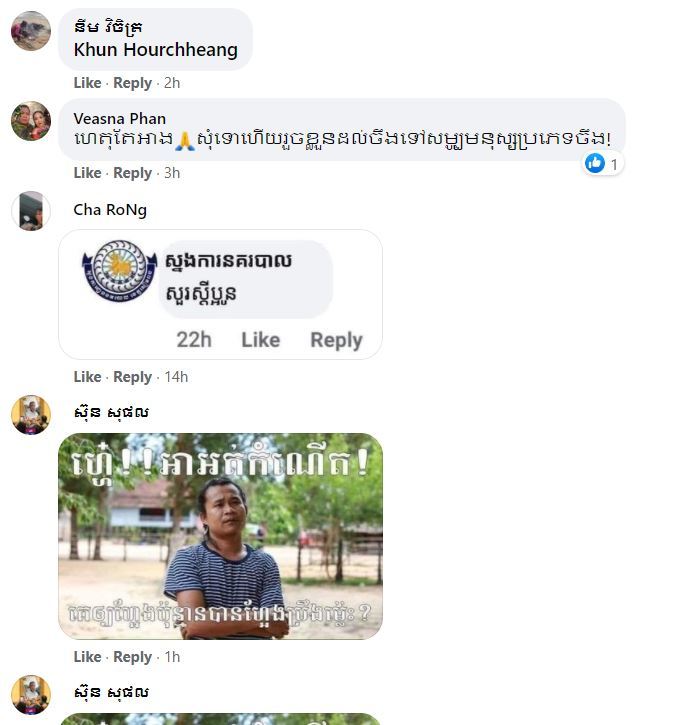Image resolution: width=692 pixels, height=725 pixels.
Task: Open the meme image of the man in the striped shirt
Action: 220,536
